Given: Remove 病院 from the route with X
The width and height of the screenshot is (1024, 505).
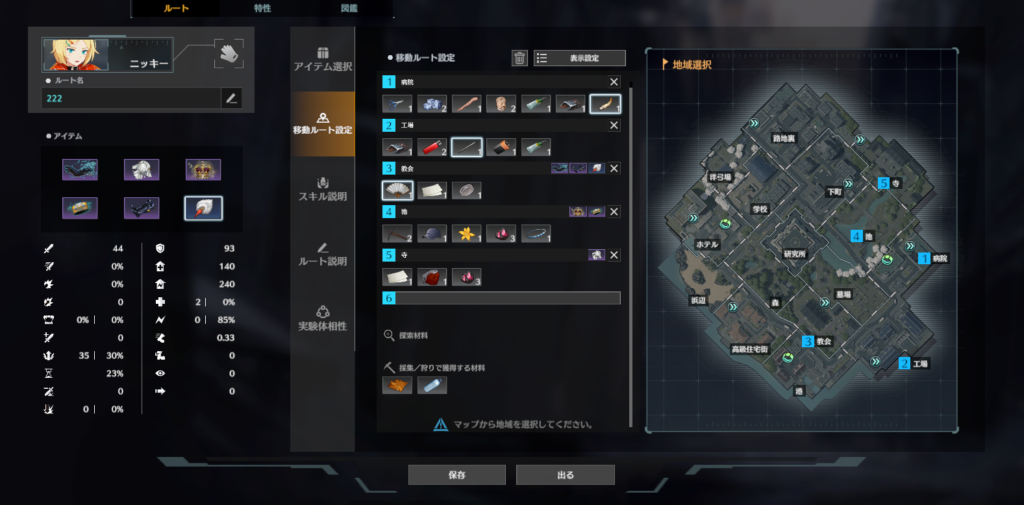Looking at the screenshot, I should (614, 82).
